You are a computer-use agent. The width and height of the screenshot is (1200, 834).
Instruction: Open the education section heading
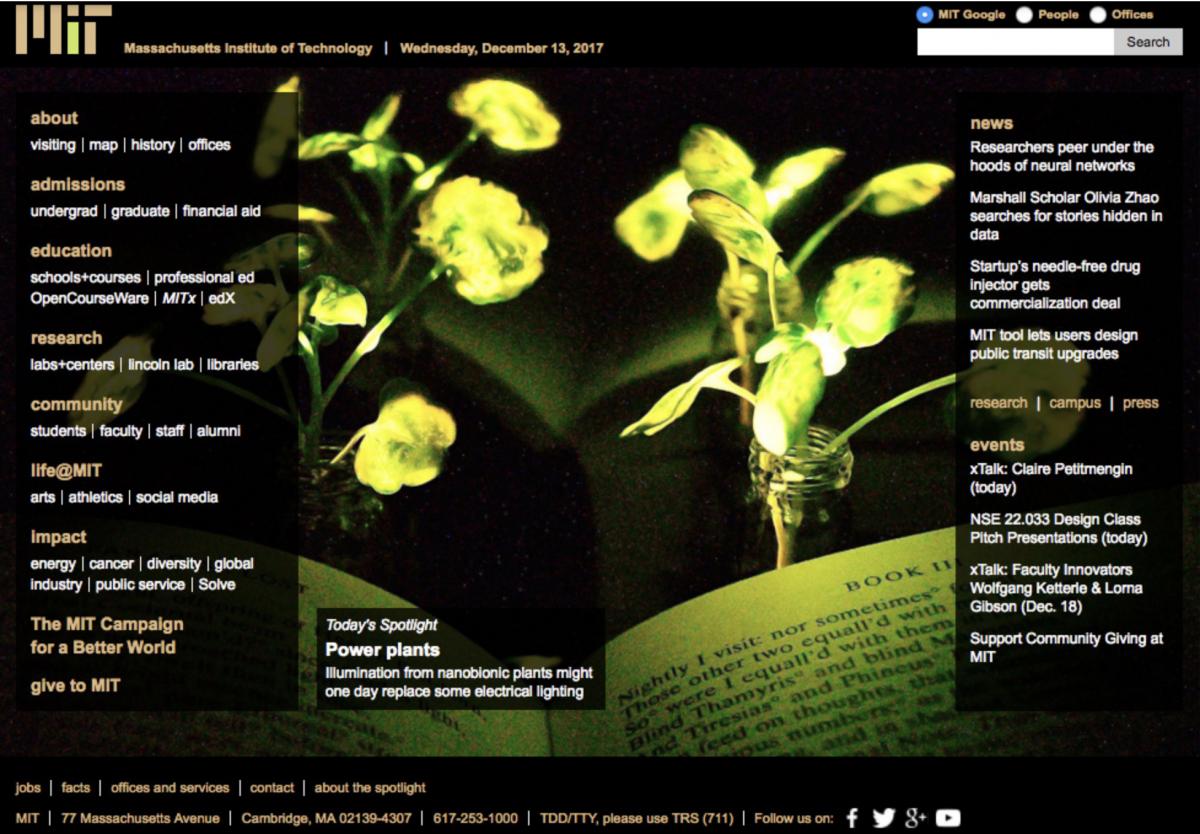(71, 250)
